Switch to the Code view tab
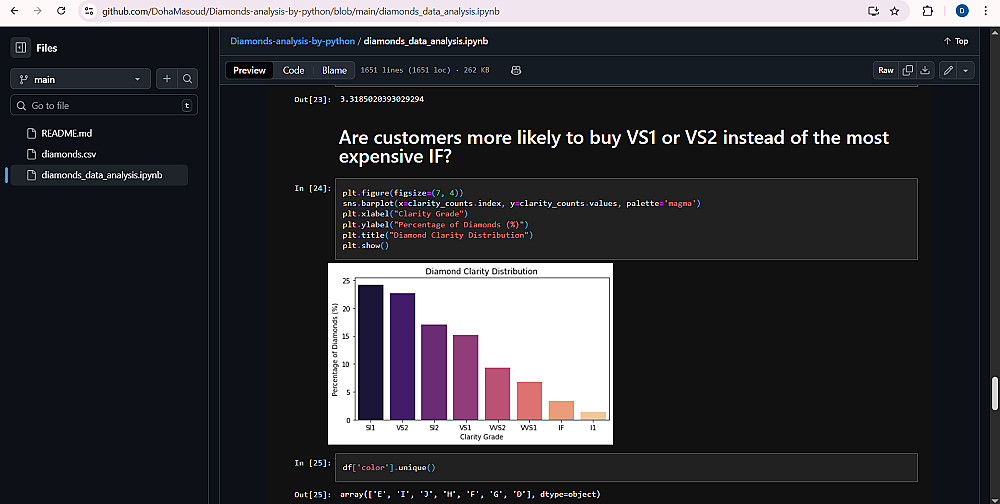The width and height of the screenshot is (1000, 504). pos(293,70)
